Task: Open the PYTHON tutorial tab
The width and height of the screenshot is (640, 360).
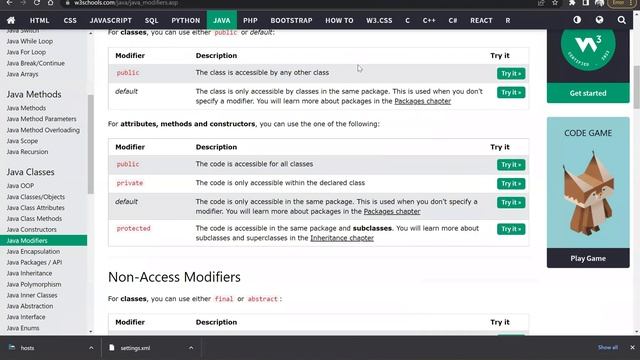Action: [186, 20]
